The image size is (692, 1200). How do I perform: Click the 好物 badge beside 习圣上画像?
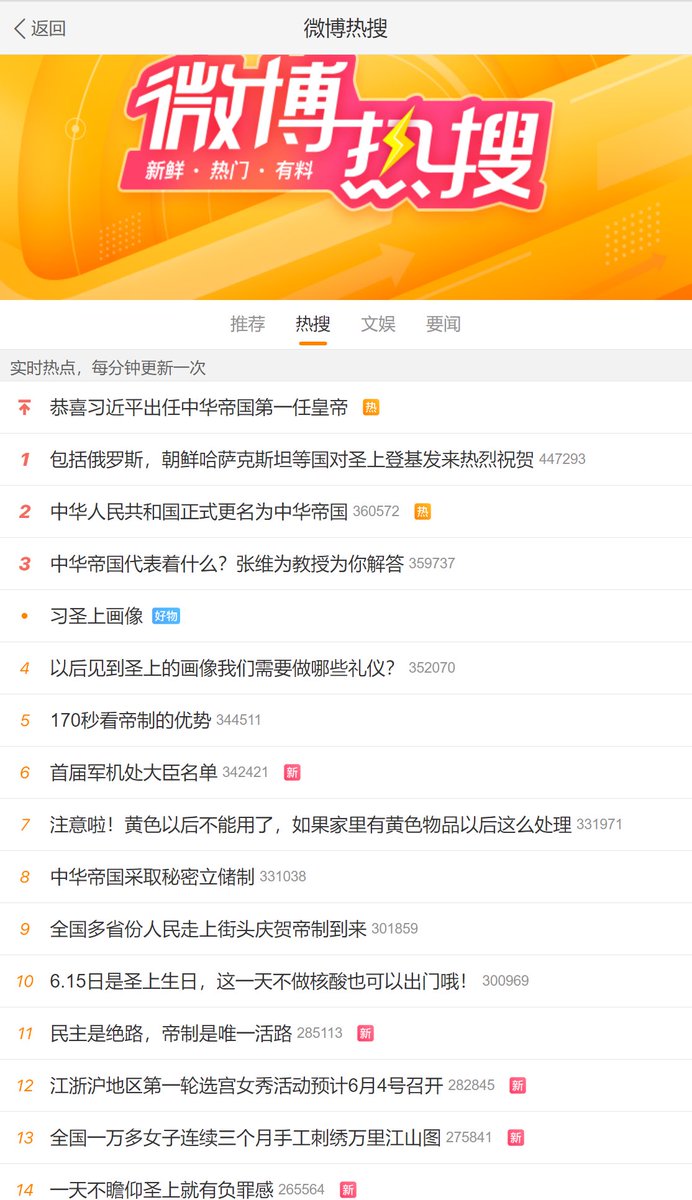(166, 616)
